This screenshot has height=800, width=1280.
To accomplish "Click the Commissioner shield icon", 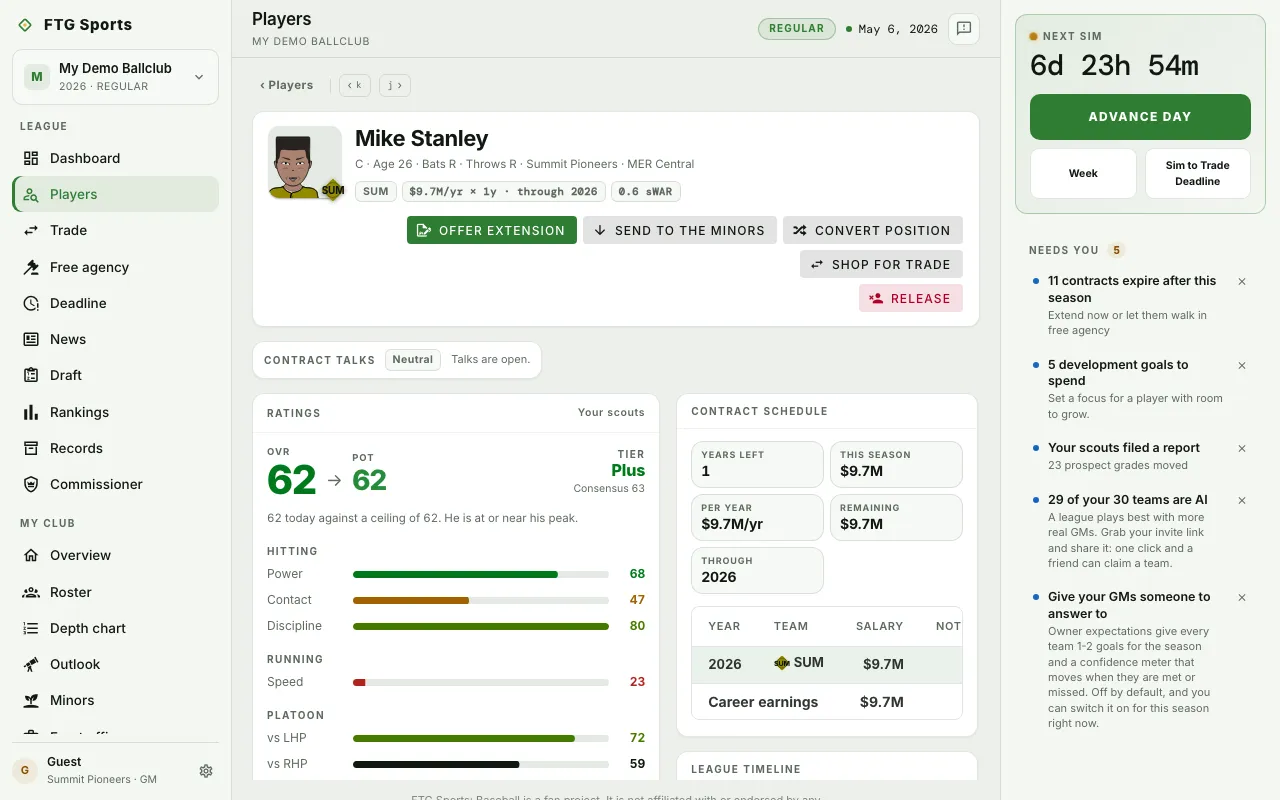I will 31,484.
